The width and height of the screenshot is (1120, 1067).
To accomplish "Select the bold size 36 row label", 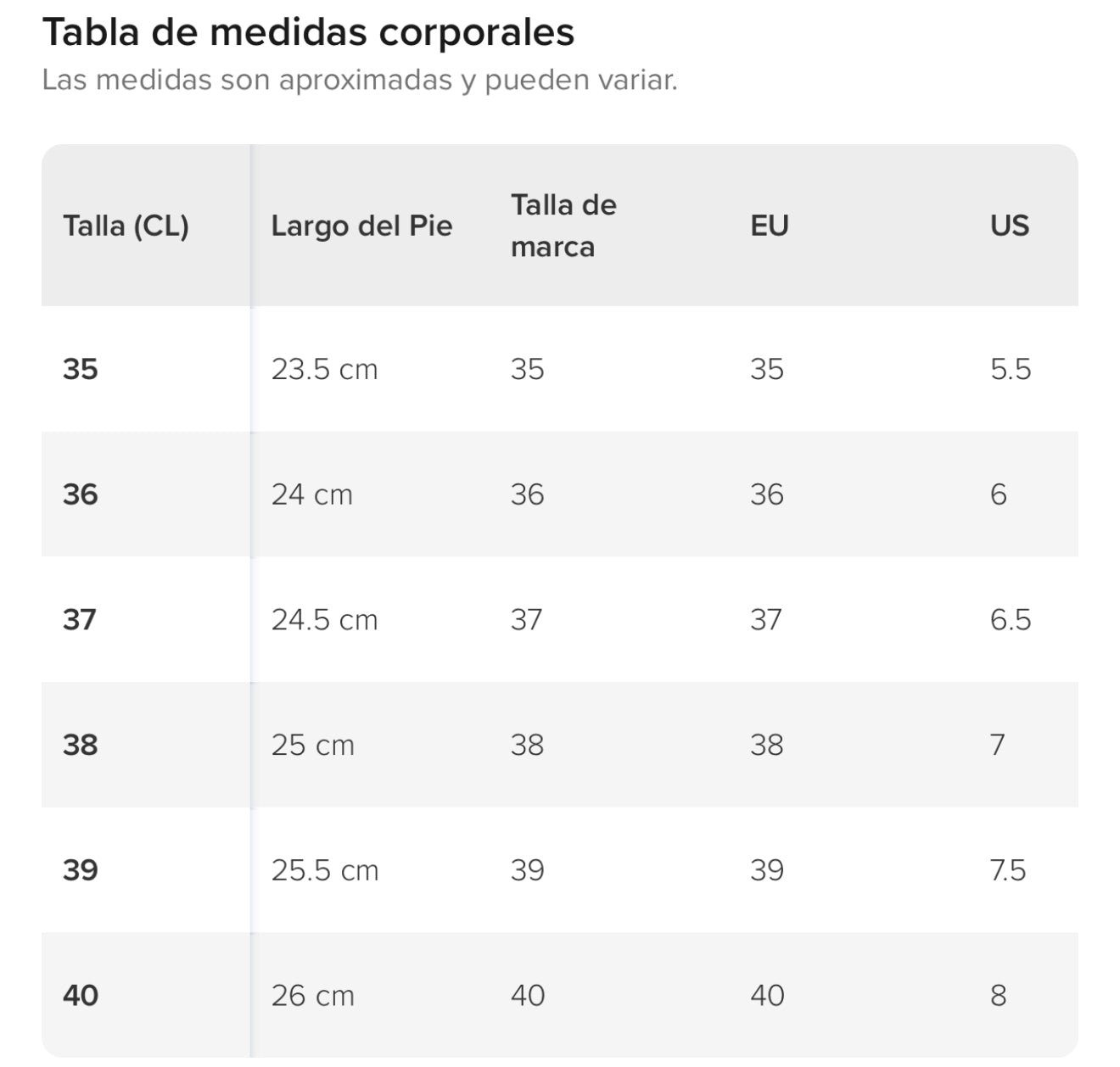I will click(x=81, y=494).
